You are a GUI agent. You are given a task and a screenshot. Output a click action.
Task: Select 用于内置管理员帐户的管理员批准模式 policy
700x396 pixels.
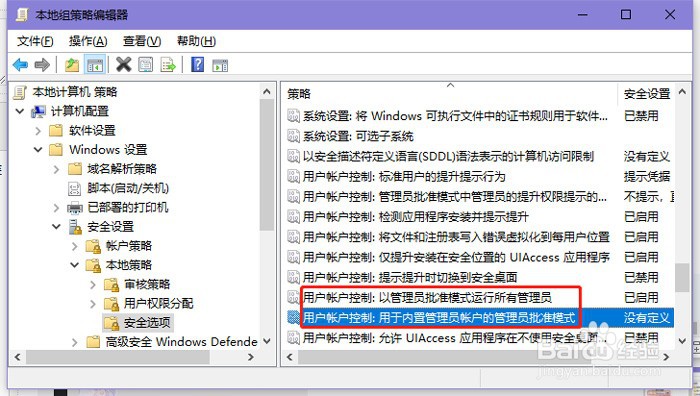tap(479, 317)
